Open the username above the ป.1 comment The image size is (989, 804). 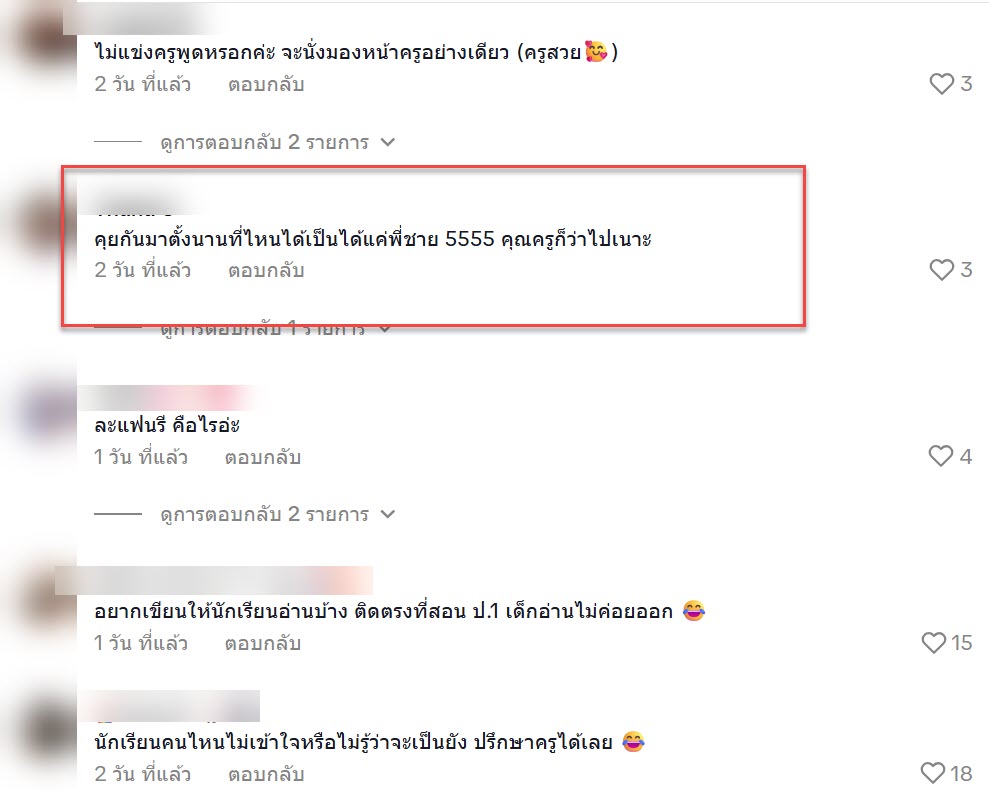click(214, 580)
